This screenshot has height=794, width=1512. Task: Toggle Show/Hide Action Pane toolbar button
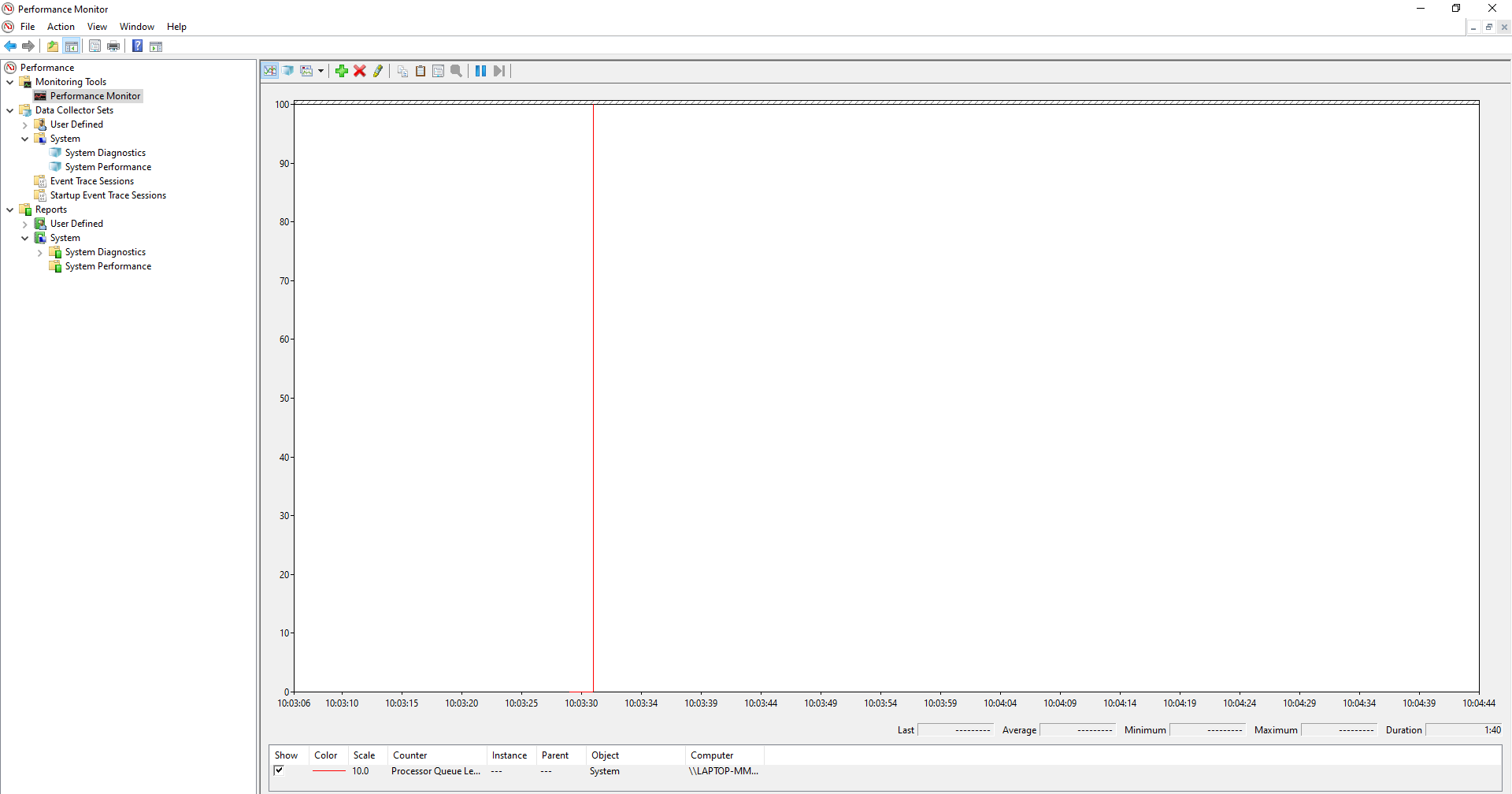click(x=156, y=46)
